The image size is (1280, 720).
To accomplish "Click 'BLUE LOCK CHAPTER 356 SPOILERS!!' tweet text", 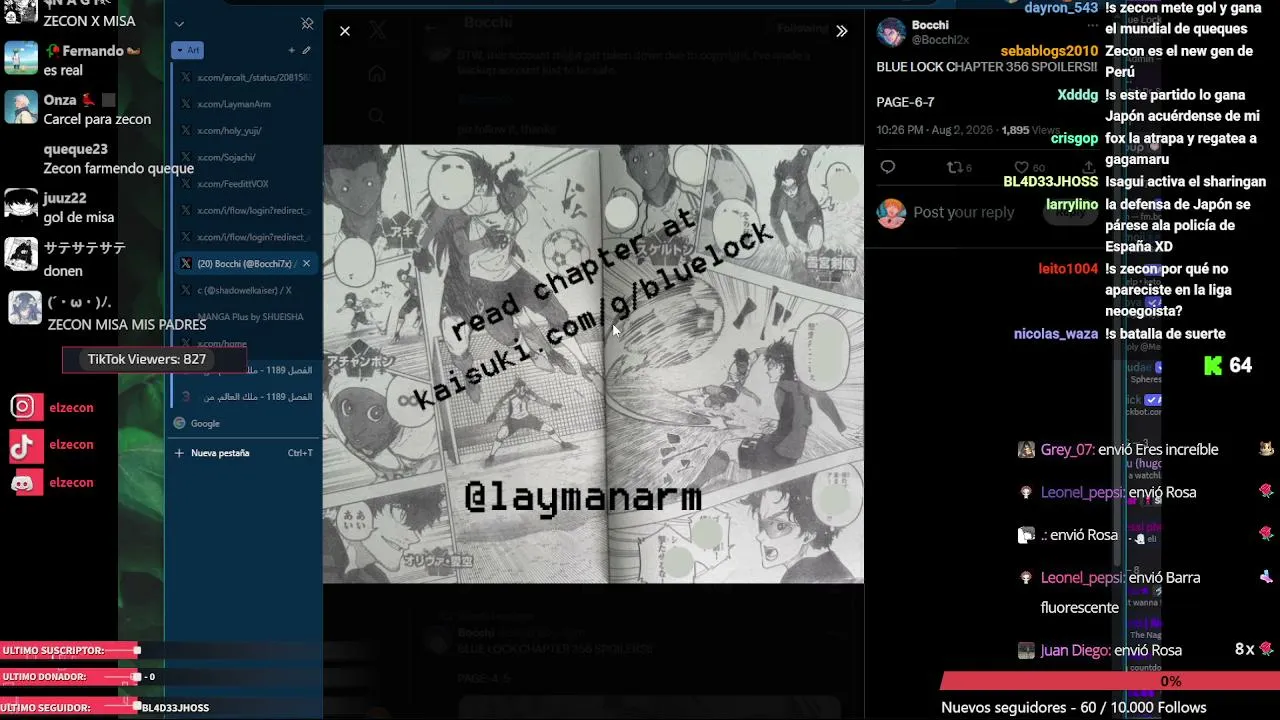I will pos(986,67).
